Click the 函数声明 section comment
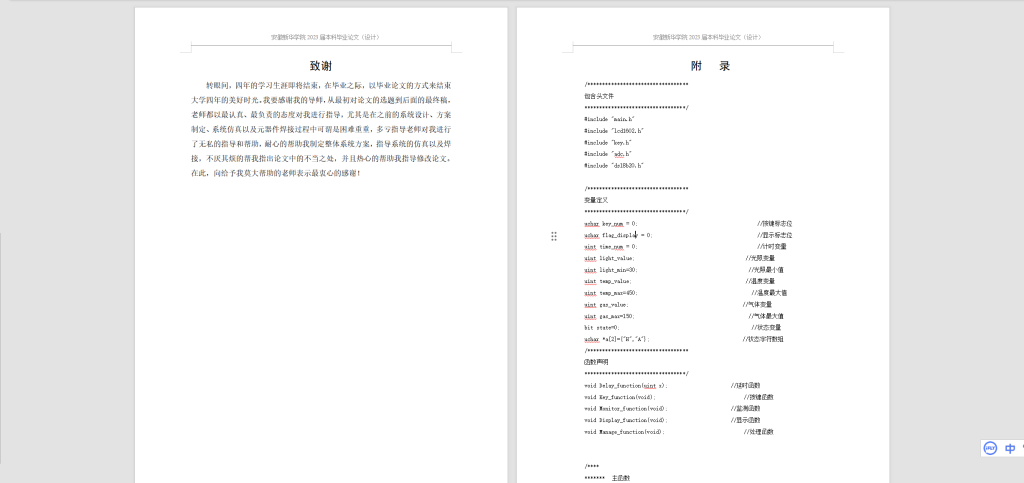 596,362
